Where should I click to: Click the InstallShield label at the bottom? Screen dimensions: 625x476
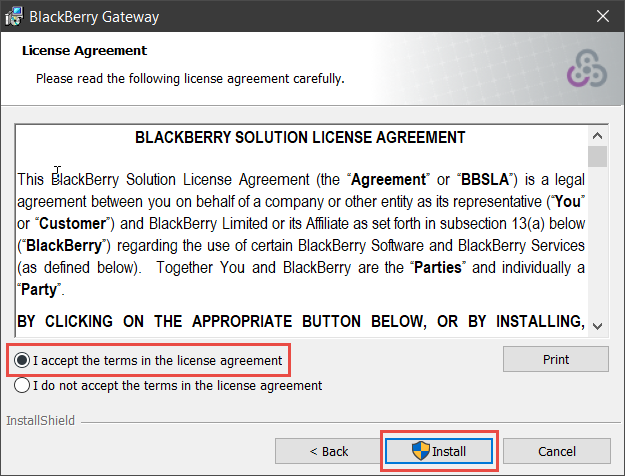(x=41, y=421)
